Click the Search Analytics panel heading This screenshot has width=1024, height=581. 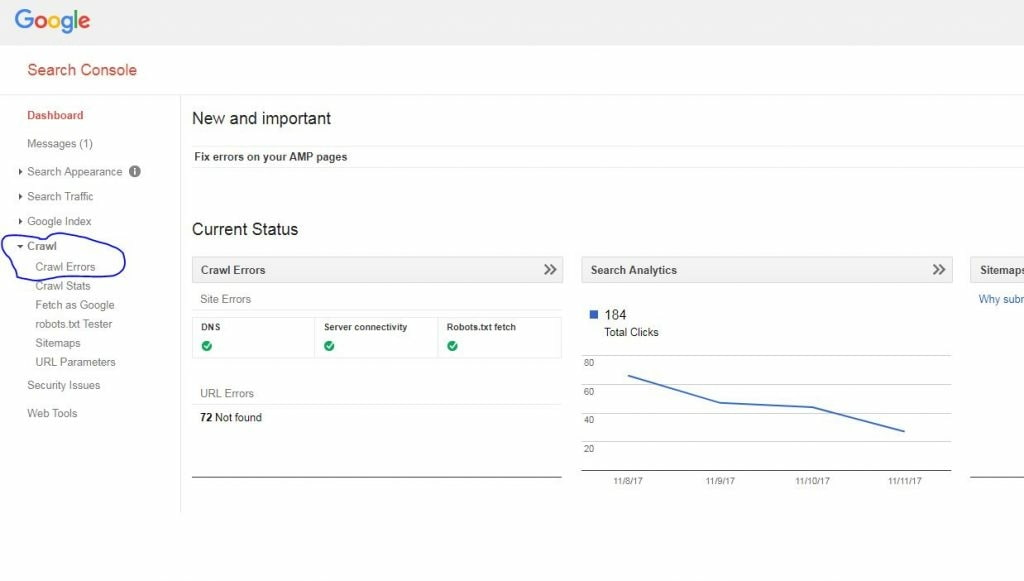(633, 270)
